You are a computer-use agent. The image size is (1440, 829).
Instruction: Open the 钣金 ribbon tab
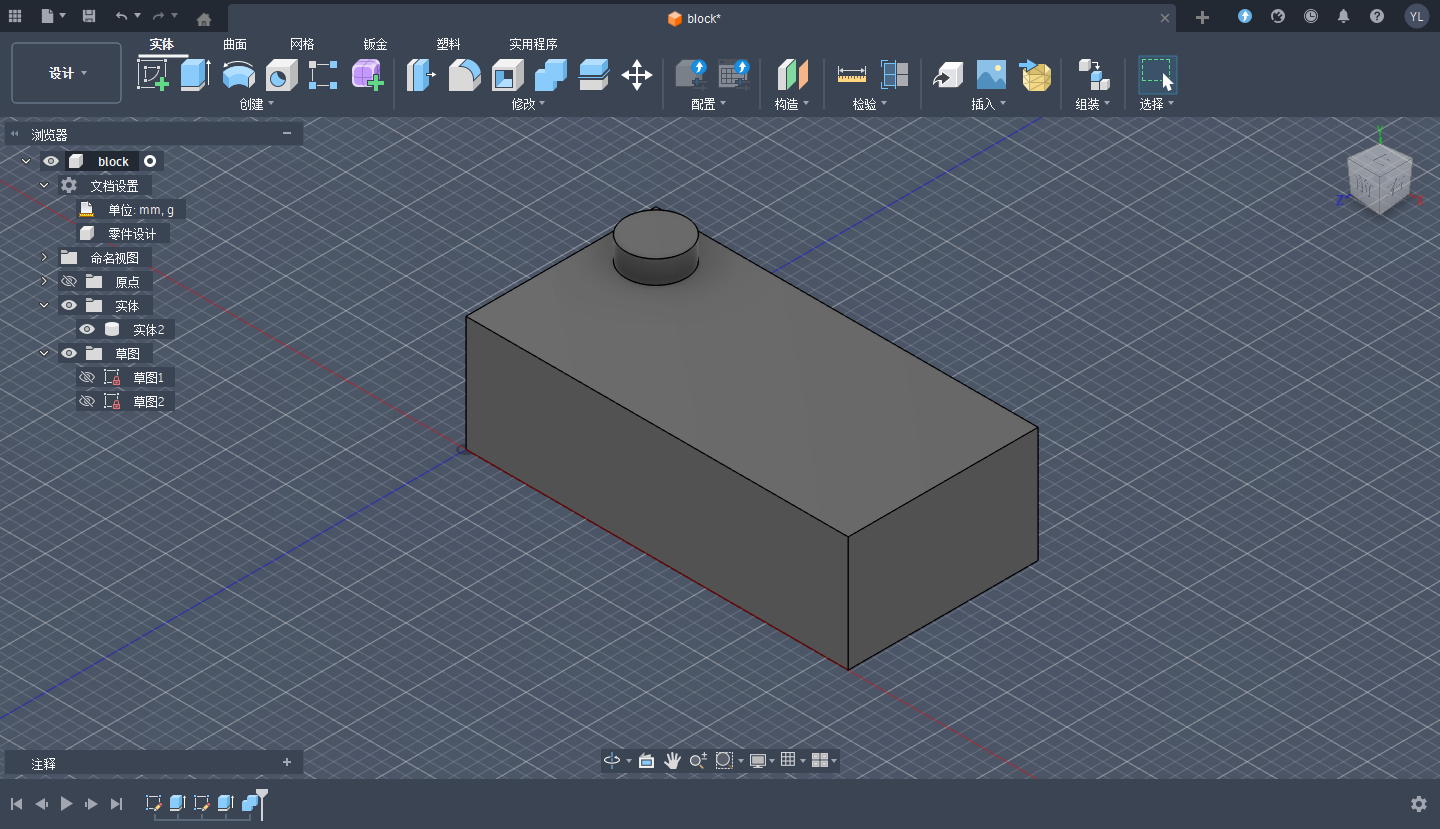click(375, 44)
